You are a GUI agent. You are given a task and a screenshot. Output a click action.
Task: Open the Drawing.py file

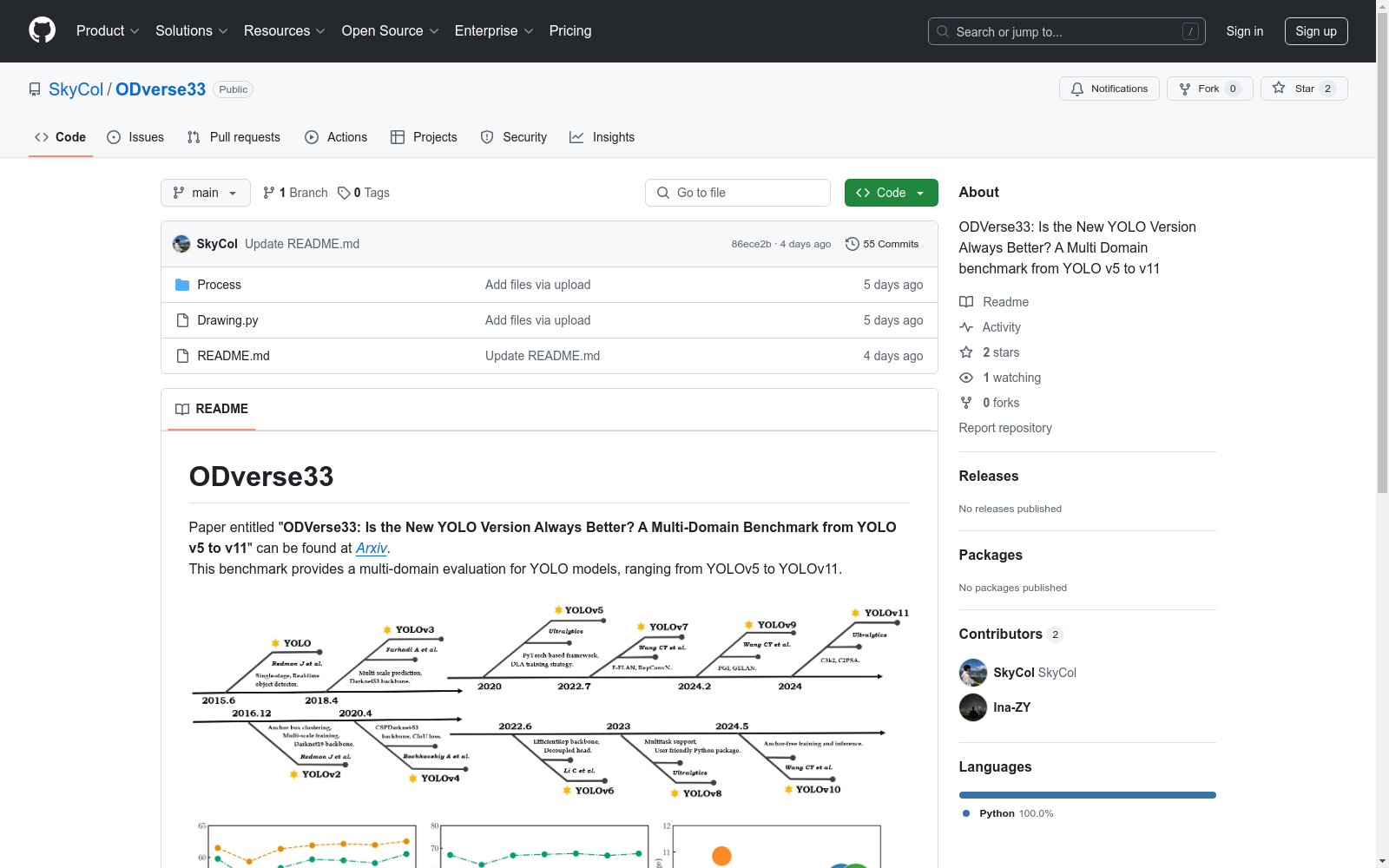pyautogui.click(x=227, y=320)
